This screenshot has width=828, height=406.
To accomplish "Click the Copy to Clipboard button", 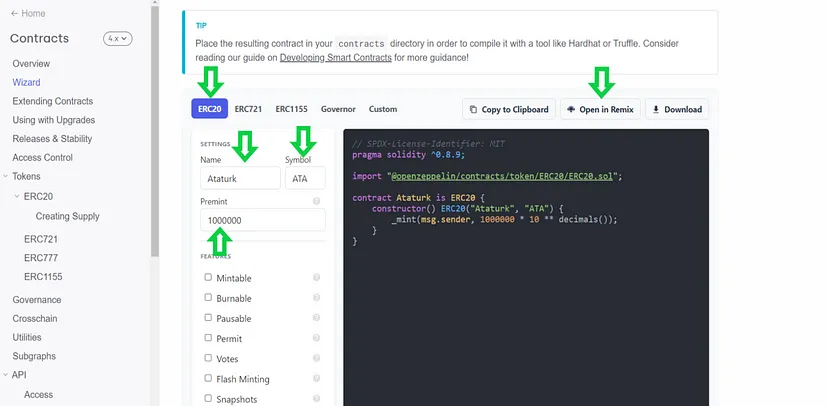I will (508, 109).
